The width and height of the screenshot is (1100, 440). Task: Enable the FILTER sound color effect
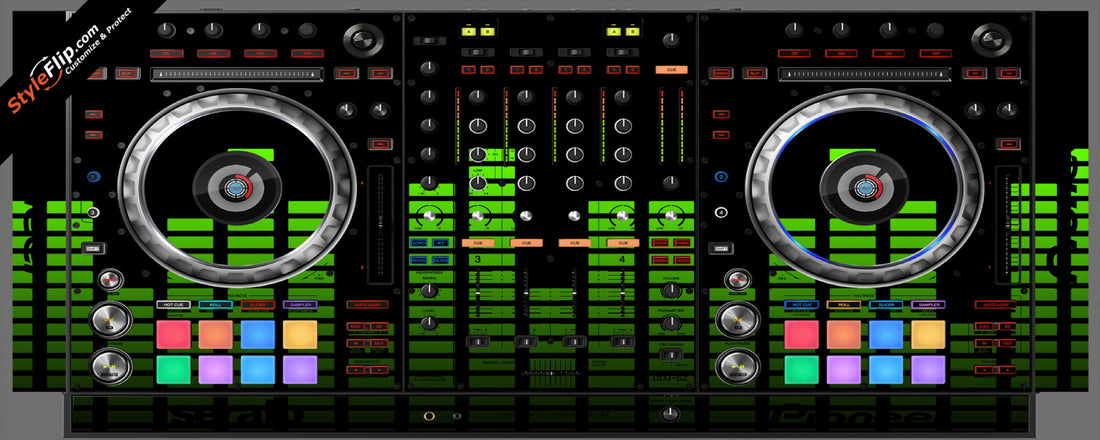click(x=441, y=260)
